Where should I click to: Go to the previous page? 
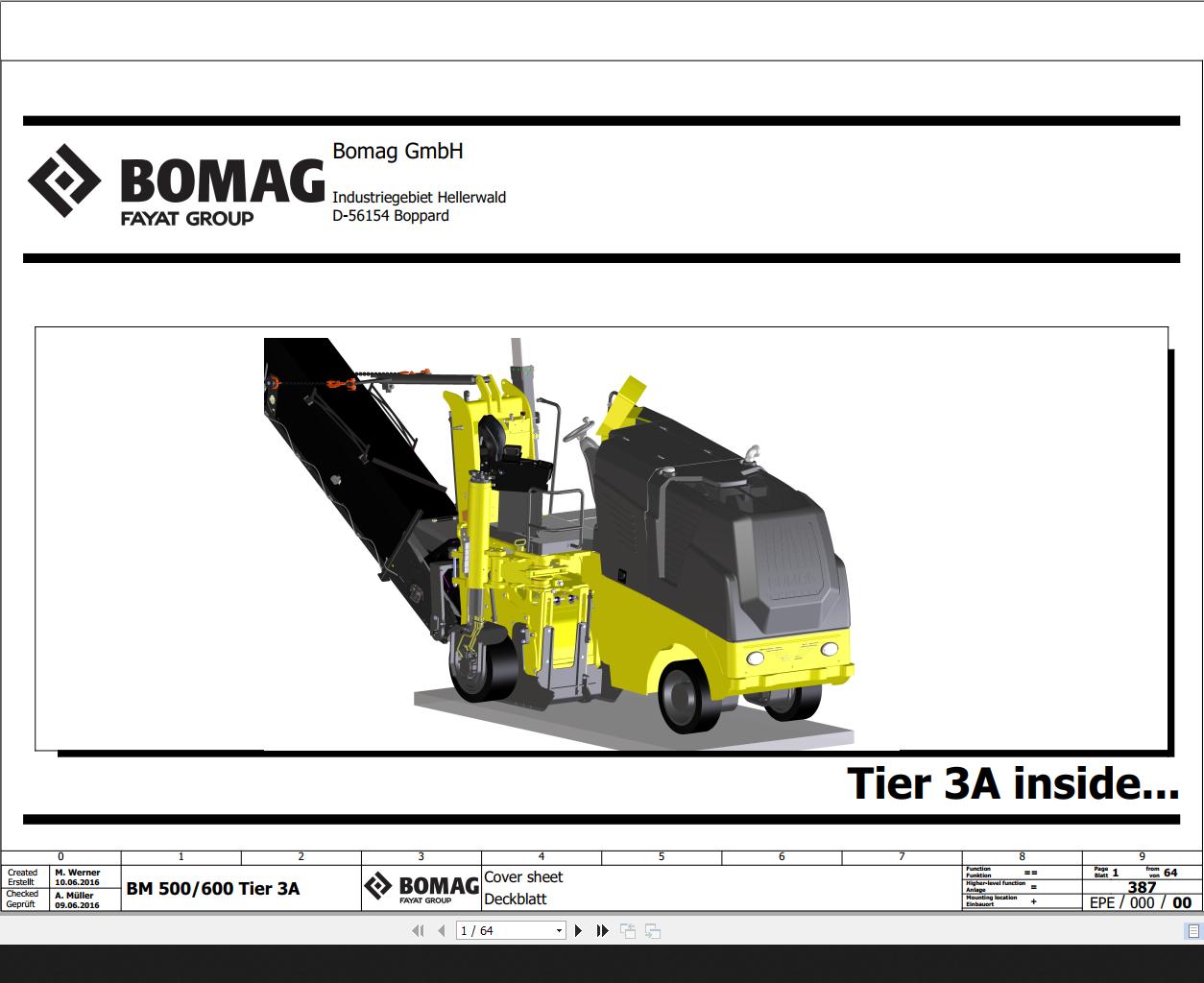pos(441,930)
